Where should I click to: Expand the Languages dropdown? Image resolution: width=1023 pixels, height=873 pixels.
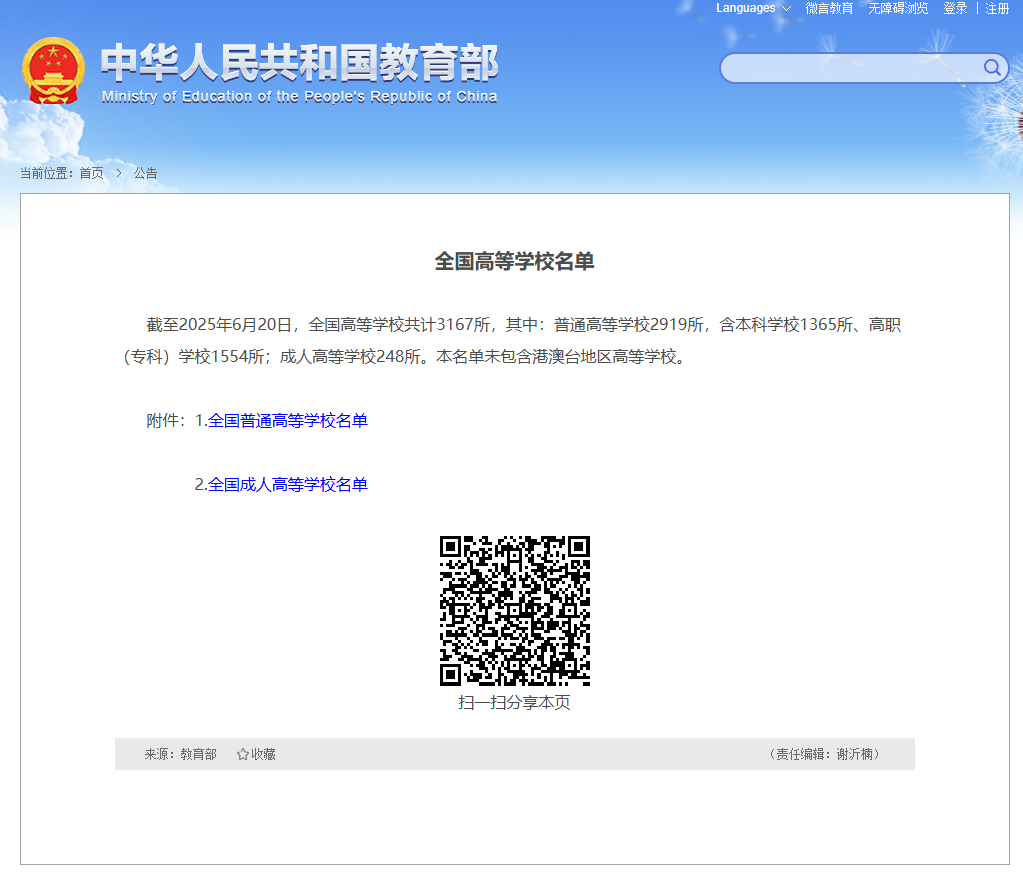tap(753, 8)
